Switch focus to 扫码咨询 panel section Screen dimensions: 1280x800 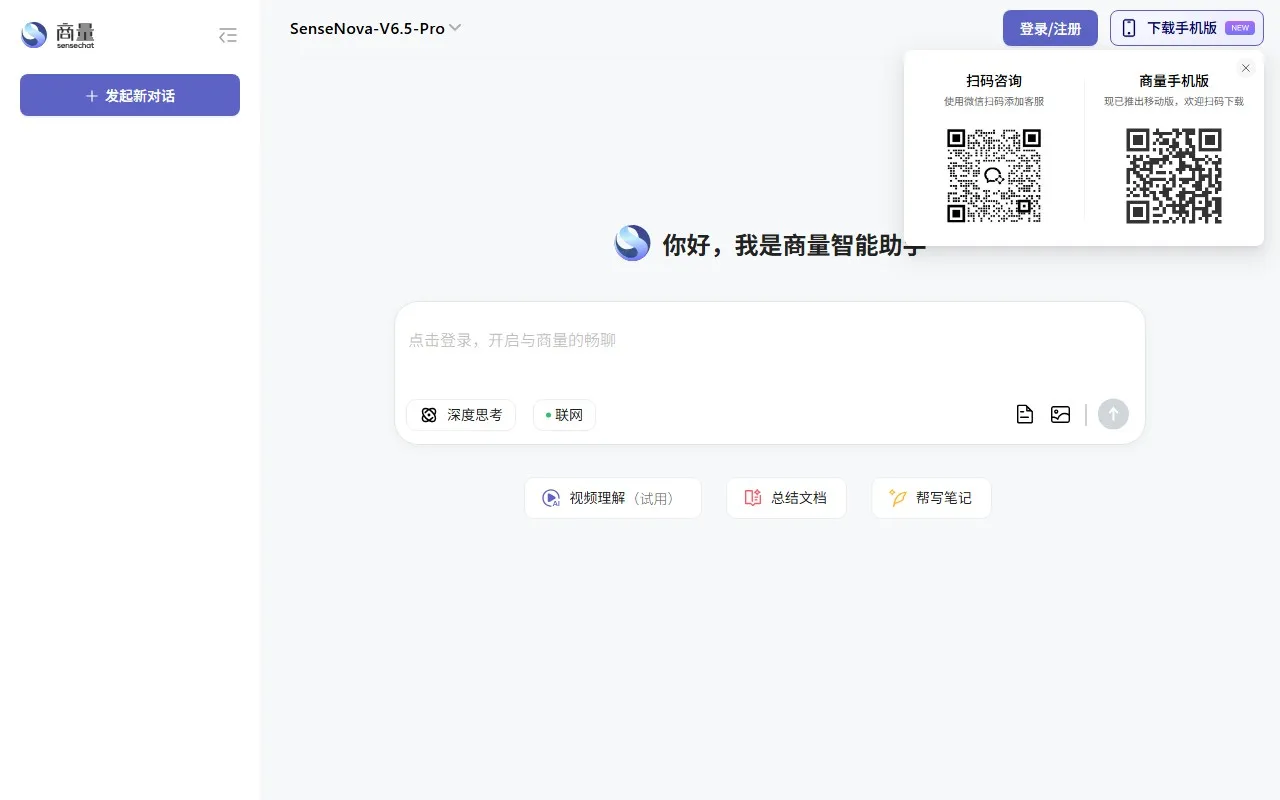click(x=994, y=80)
